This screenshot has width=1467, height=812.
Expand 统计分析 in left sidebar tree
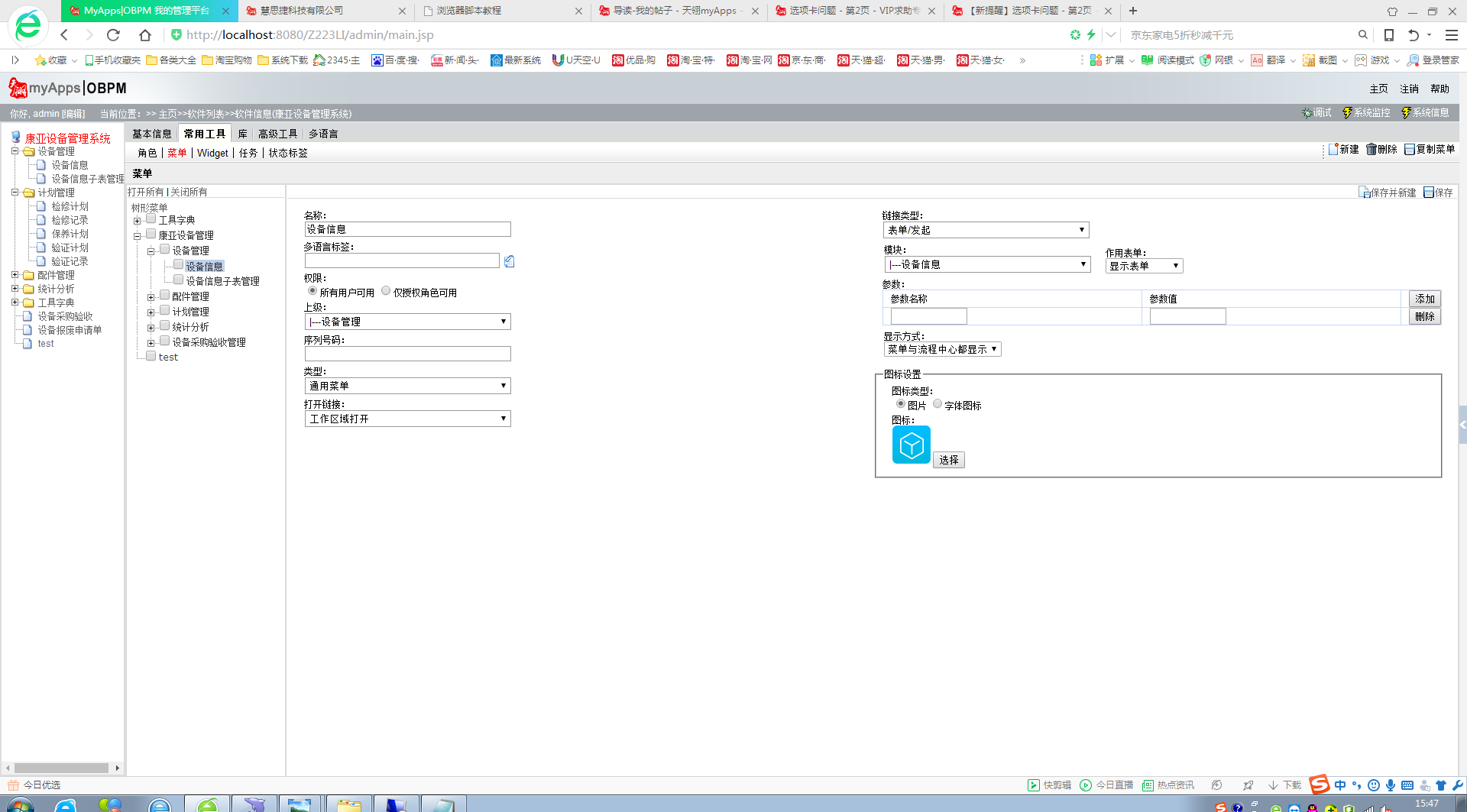coord(15,289)
